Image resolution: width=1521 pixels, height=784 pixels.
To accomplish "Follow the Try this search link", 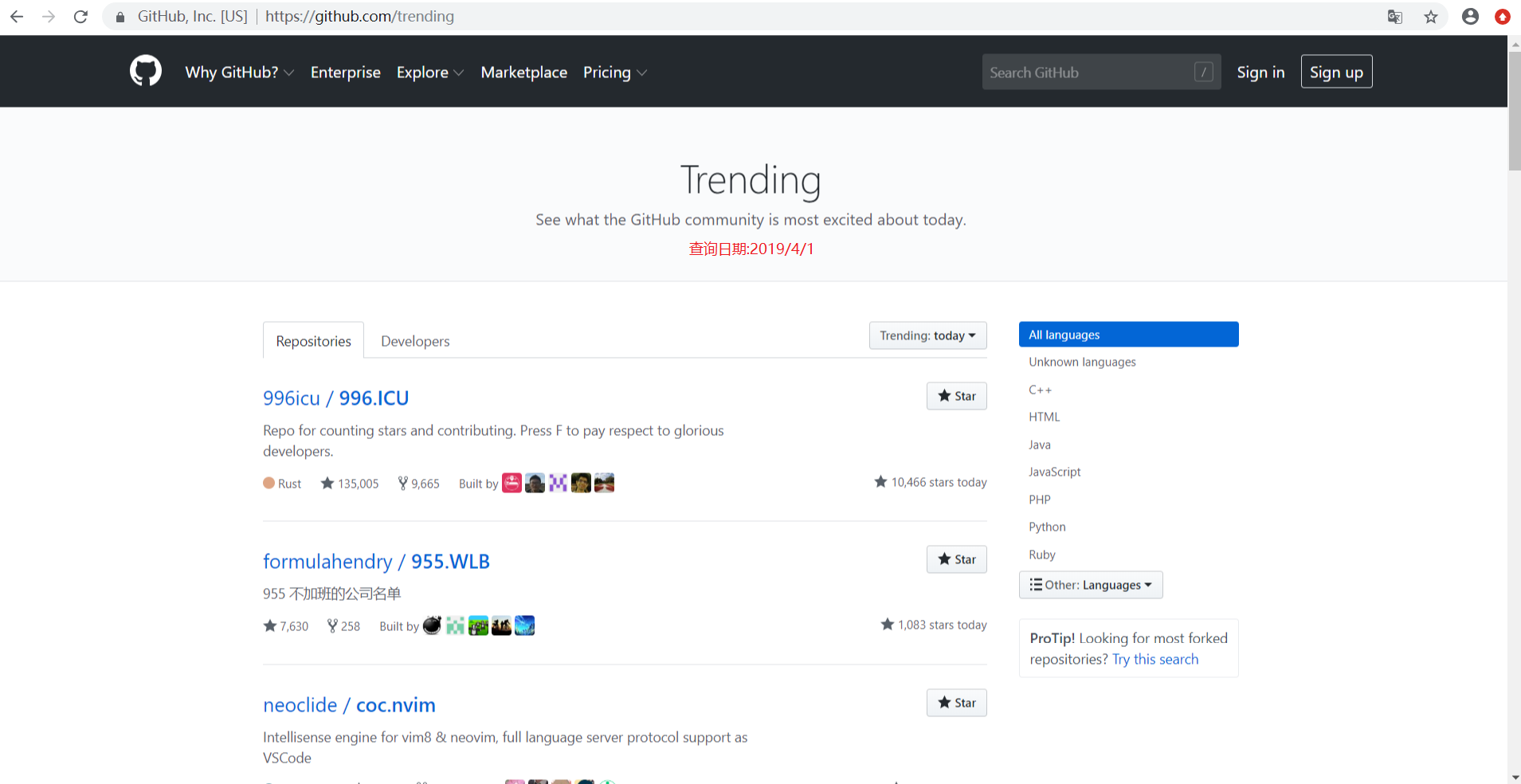I will (1155, 659).
